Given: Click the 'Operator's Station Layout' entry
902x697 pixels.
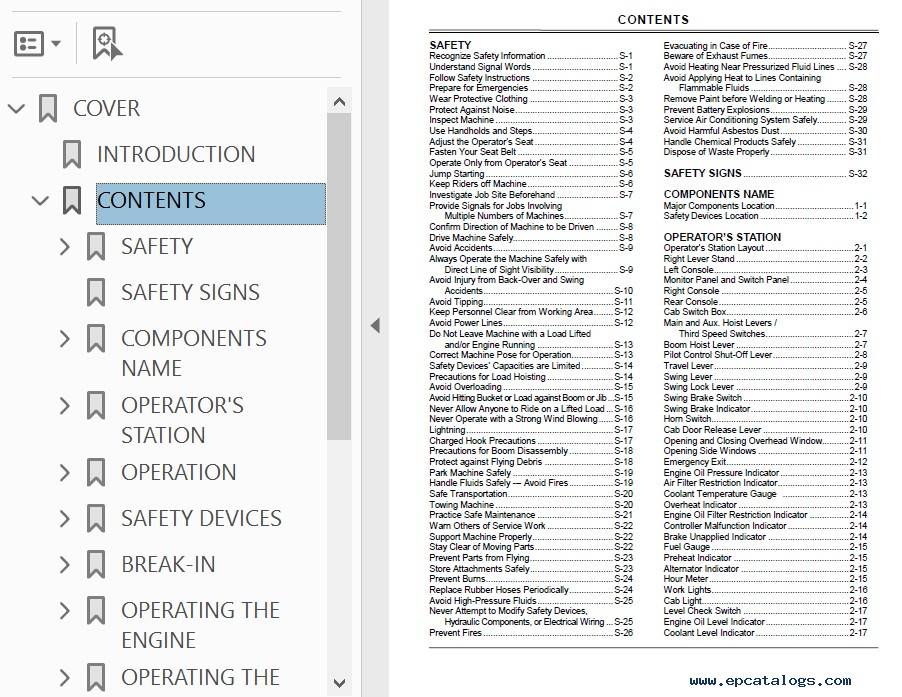Looking at the screenshot, I should [x=765, y=248].
